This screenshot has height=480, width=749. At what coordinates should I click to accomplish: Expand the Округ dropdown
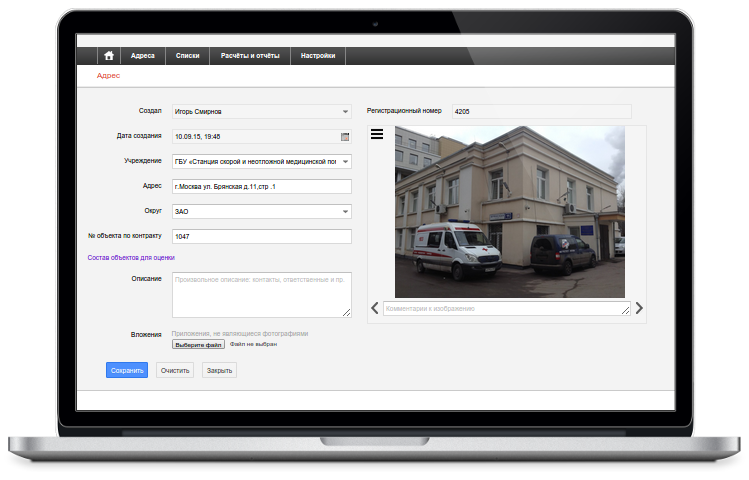(345, 211)
